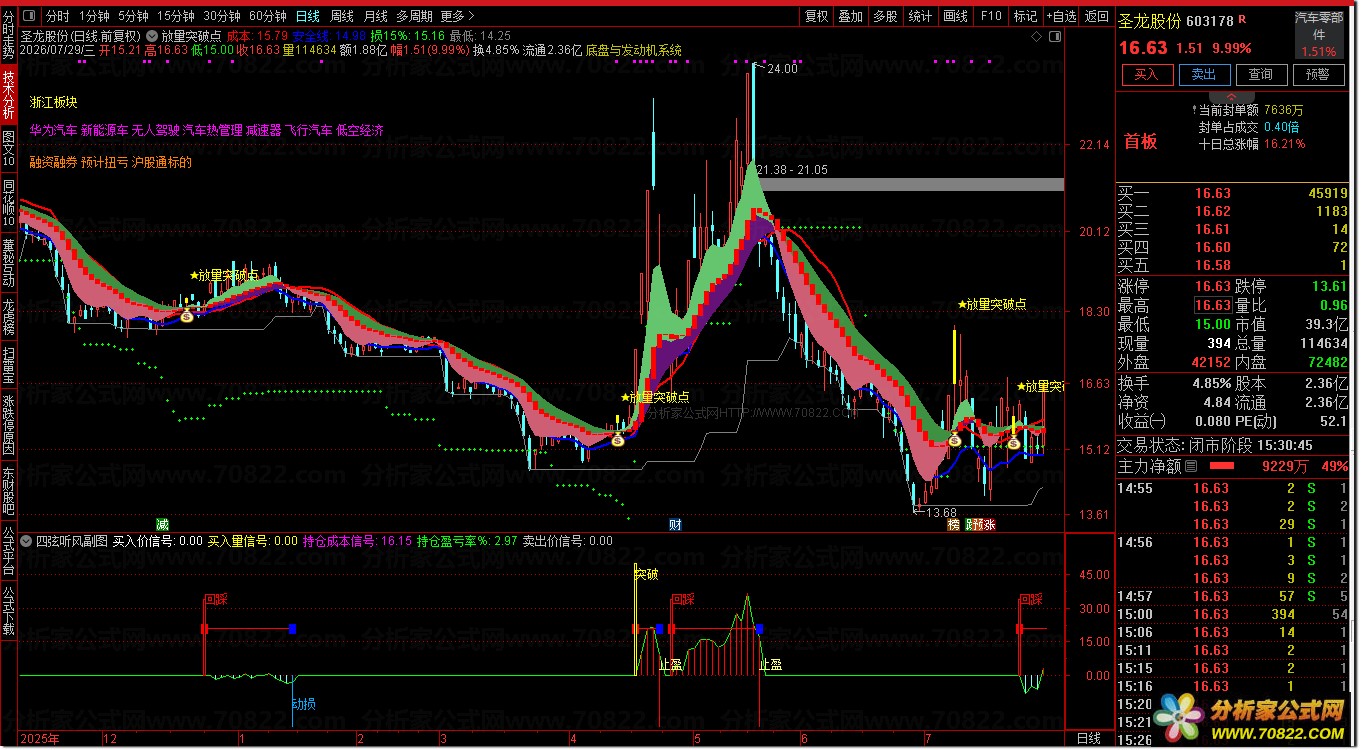Click the 查询 query button

click(1261, 75)
